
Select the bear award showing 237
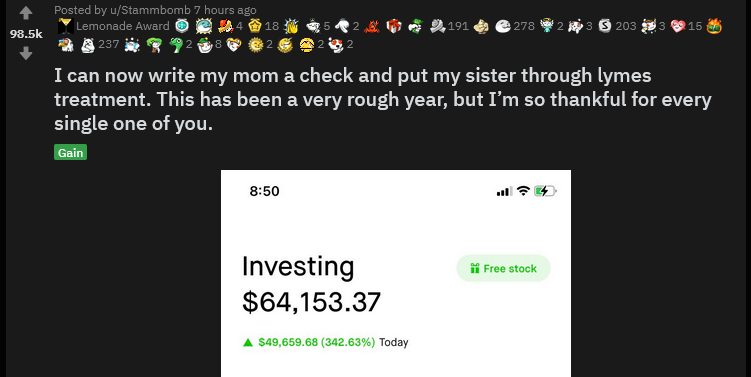(87, 45)
